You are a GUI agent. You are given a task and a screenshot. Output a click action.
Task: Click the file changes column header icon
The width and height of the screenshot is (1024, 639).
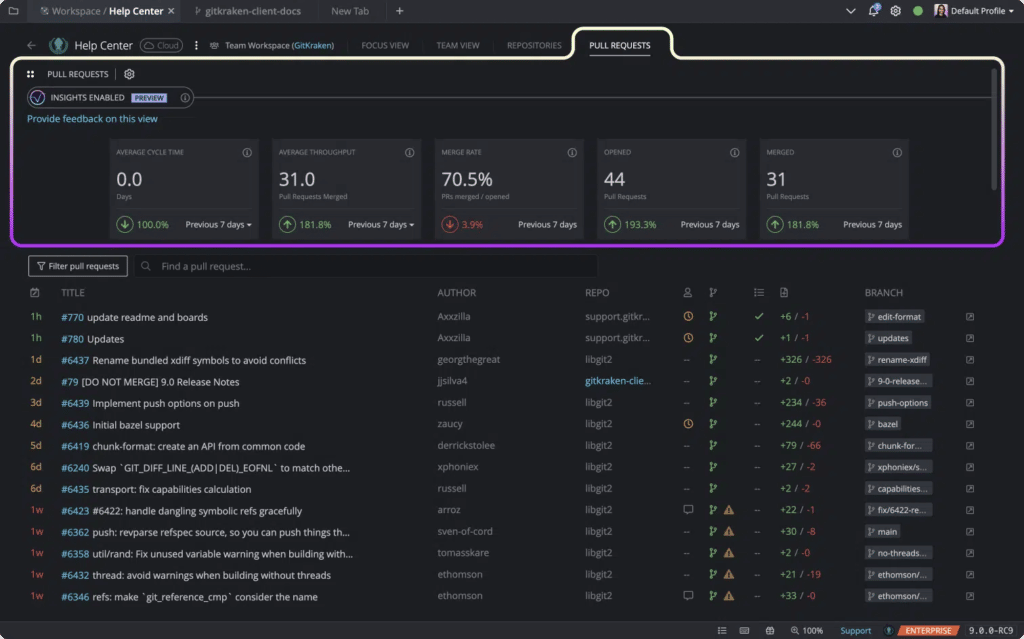784,293
